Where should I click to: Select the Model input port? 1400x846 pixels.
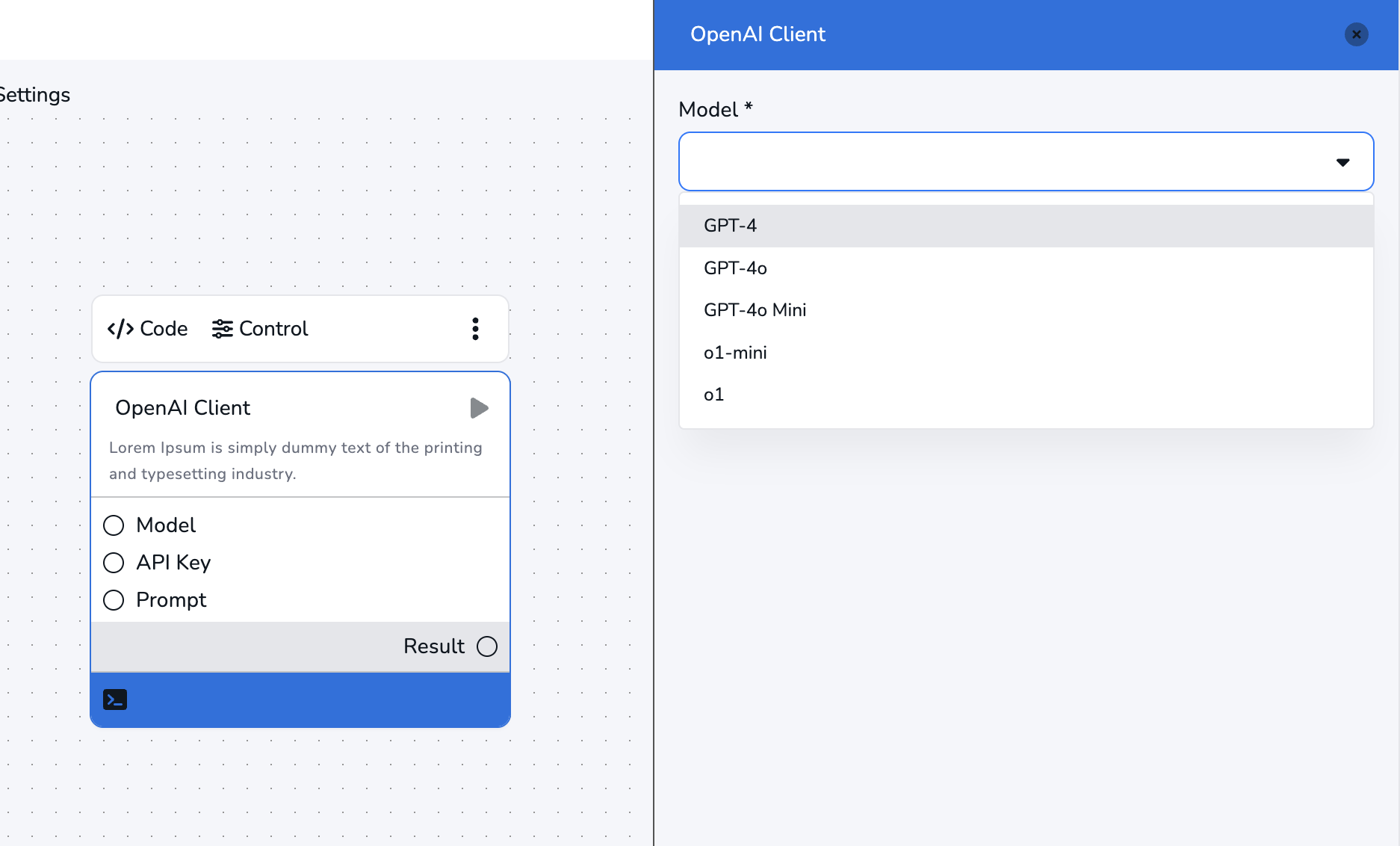pyautogui.click(x=114, y=525)
